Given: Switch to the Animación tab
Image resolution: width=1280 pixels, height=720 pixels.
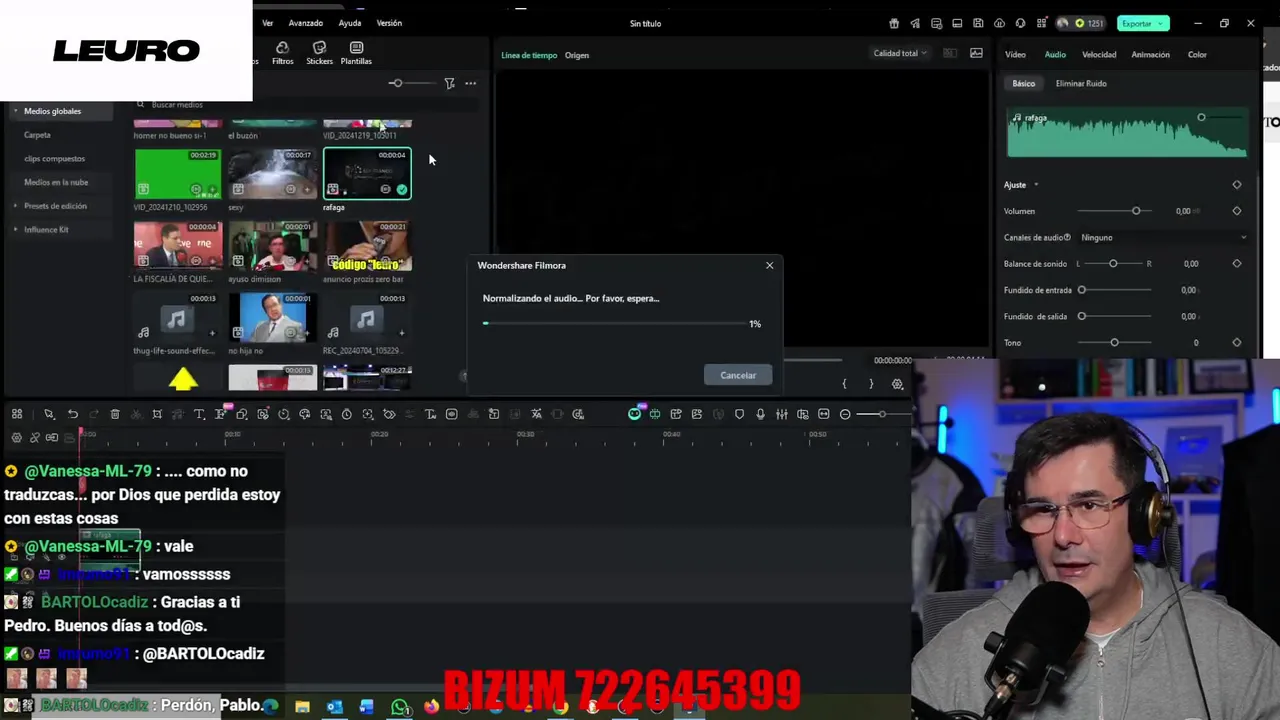Looking at the screenshot, I should coord(1150,55).
